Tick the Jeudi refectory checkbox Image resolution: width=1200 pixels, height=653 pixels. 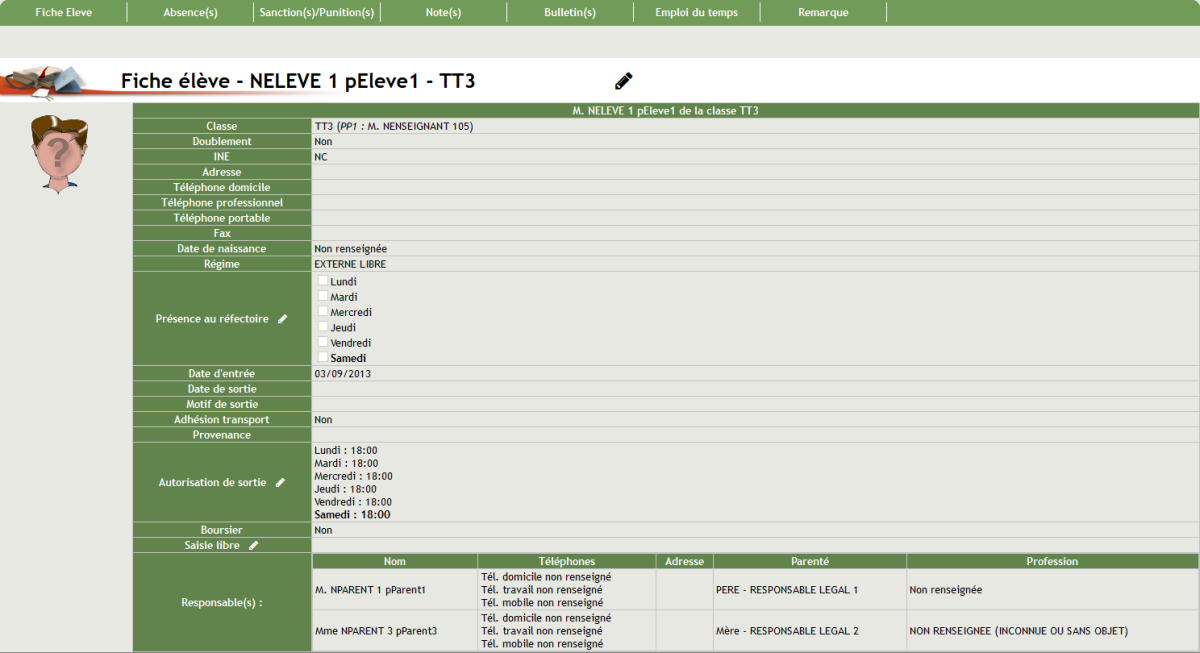coord(323,326)
